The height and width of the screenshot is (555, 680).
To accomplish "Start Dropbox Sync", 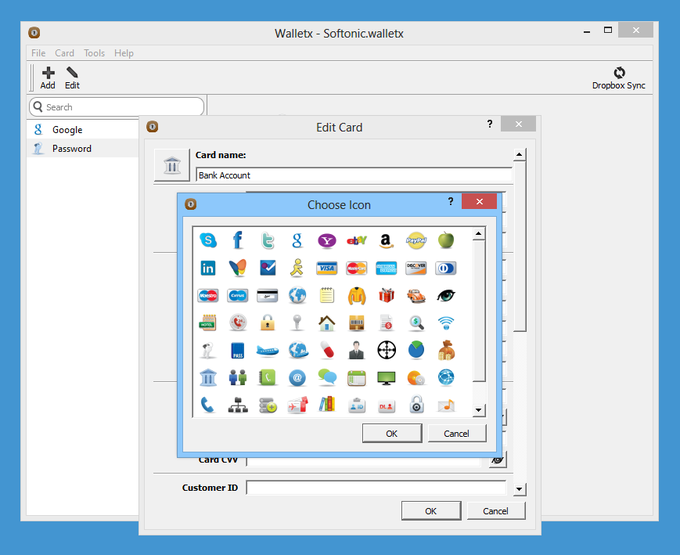I will [619, 78].
